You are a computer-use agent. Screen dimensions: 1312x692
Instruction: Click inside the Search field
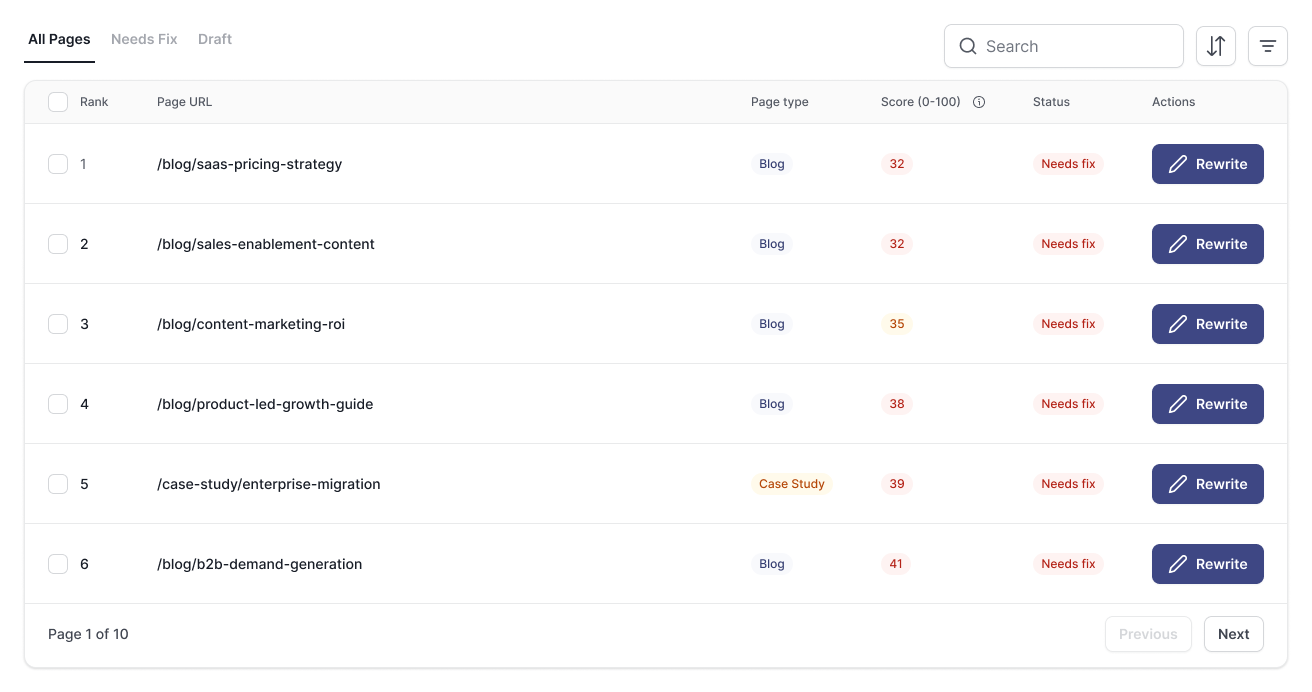point(1063,46)
